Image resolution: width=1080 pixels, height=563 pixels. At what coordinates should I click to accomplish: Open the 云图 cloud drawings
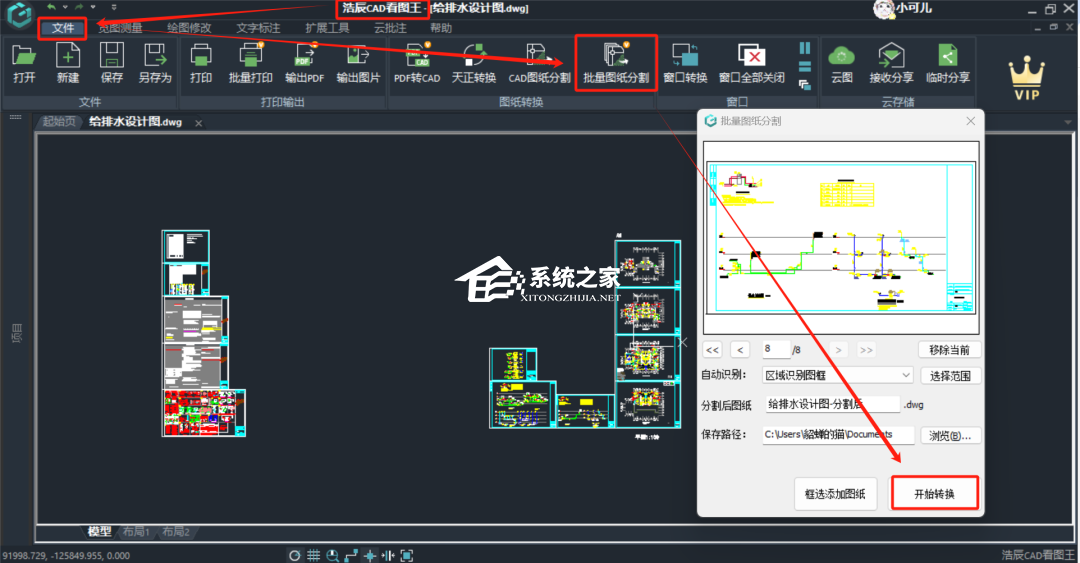[x=842, y=63]
